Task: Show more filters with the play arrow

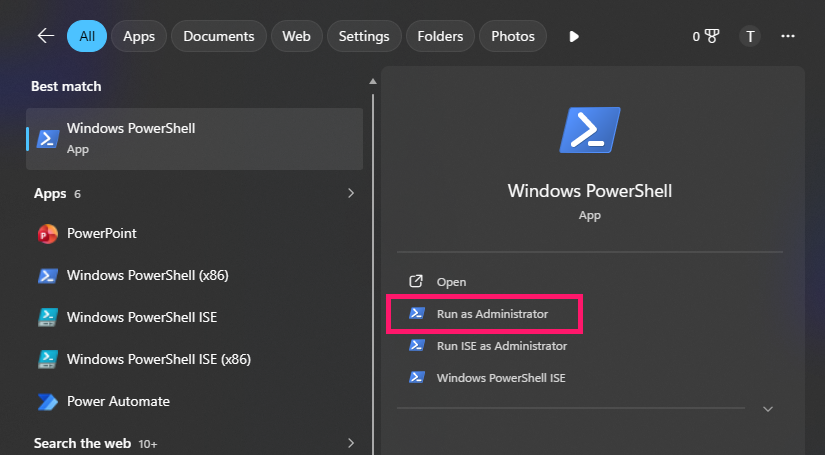Action: [x=574, y=36]
